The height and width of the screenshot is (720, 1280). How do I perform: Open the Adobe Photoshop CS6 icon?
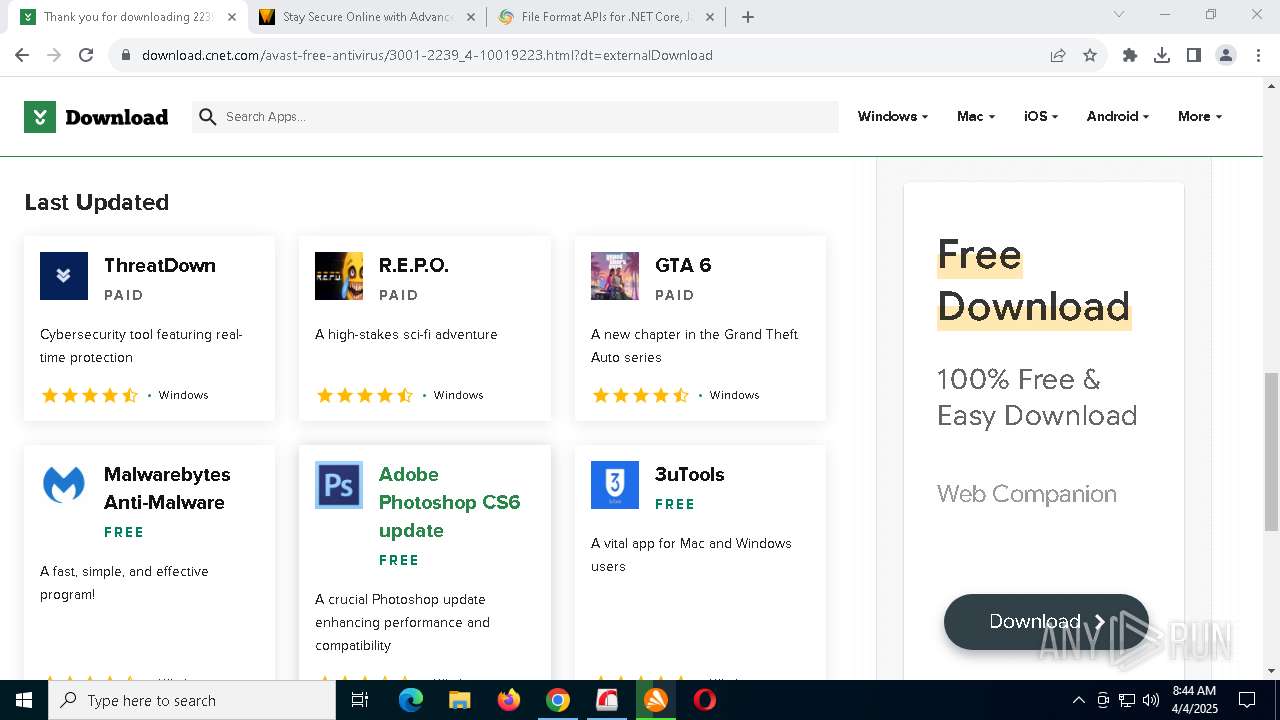[x=339, y=485]
